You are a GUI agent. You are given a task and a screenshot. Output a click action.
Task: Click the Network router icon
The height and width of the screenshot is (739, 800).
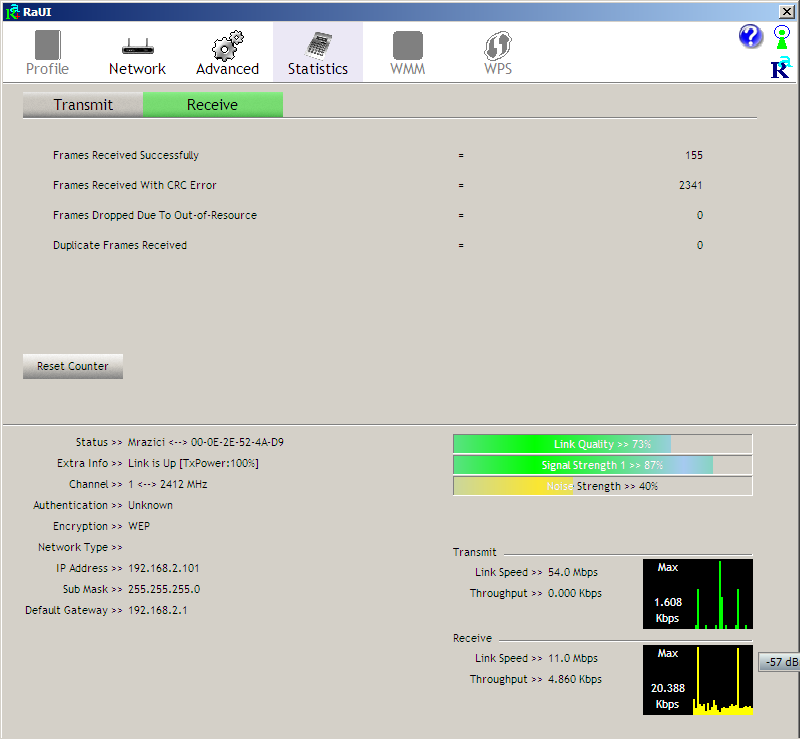pyautogui.click(x=137, y=46)
